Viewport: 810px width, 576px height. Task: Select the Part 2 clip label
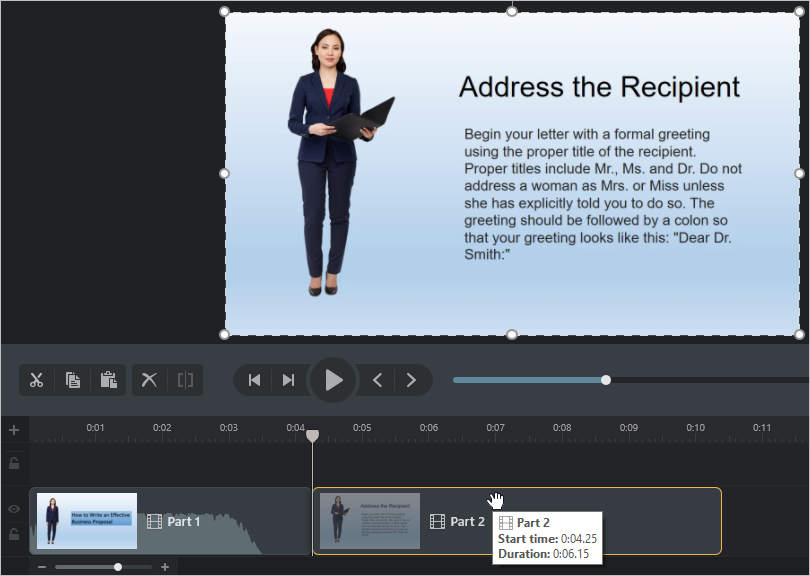[468, 522]
